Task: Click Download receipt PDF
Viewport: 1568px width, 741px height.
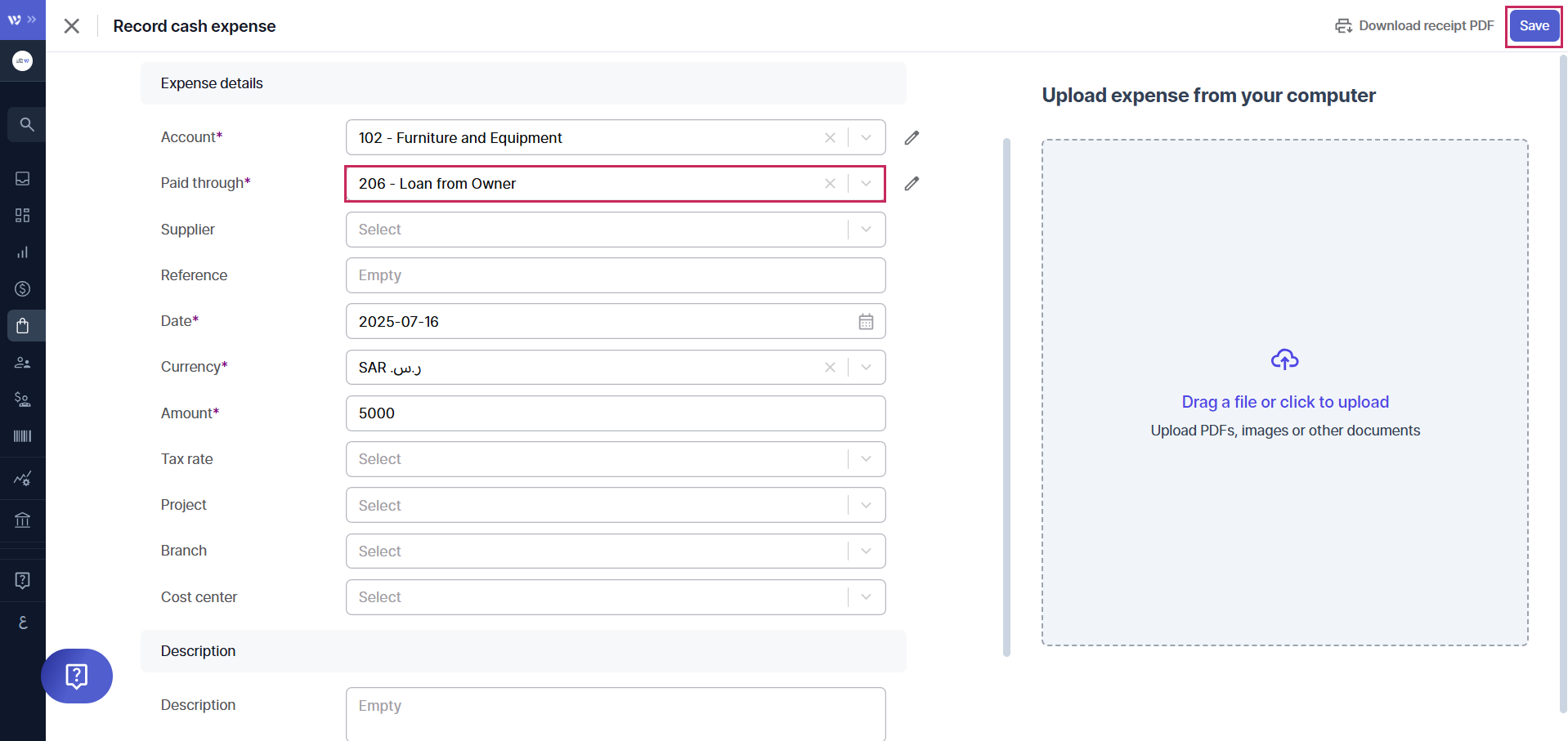Action: (x=1414, y=26)
